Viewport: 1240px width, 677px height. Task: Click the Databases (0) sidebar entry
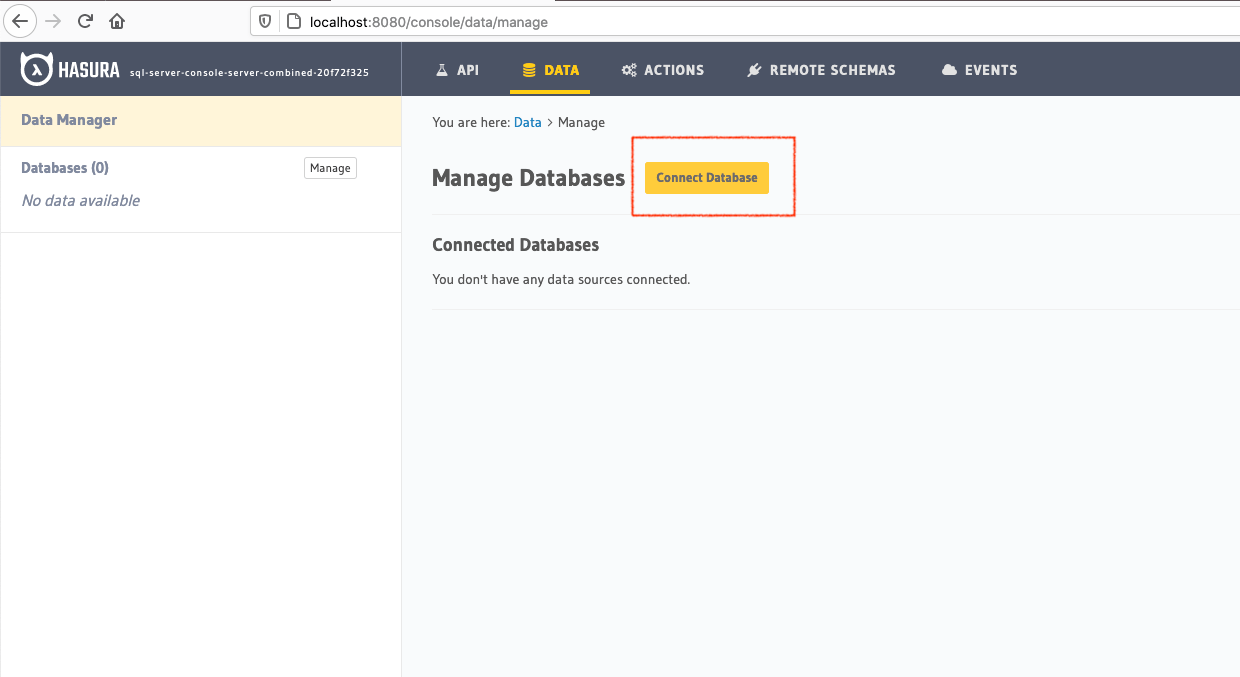[x=65, y=168]
